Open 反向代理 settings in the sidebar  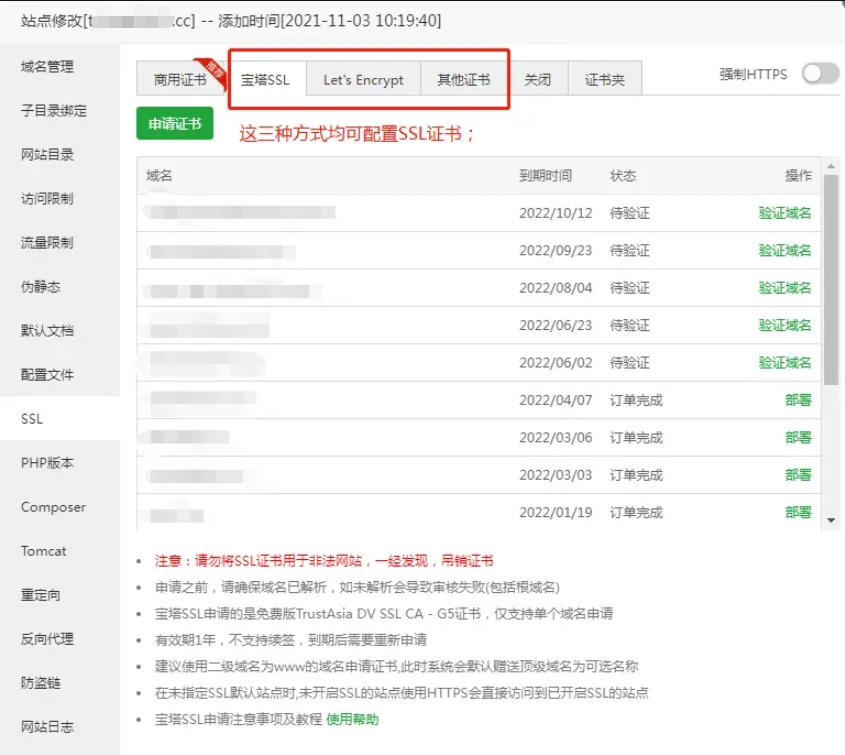point(47,639)
